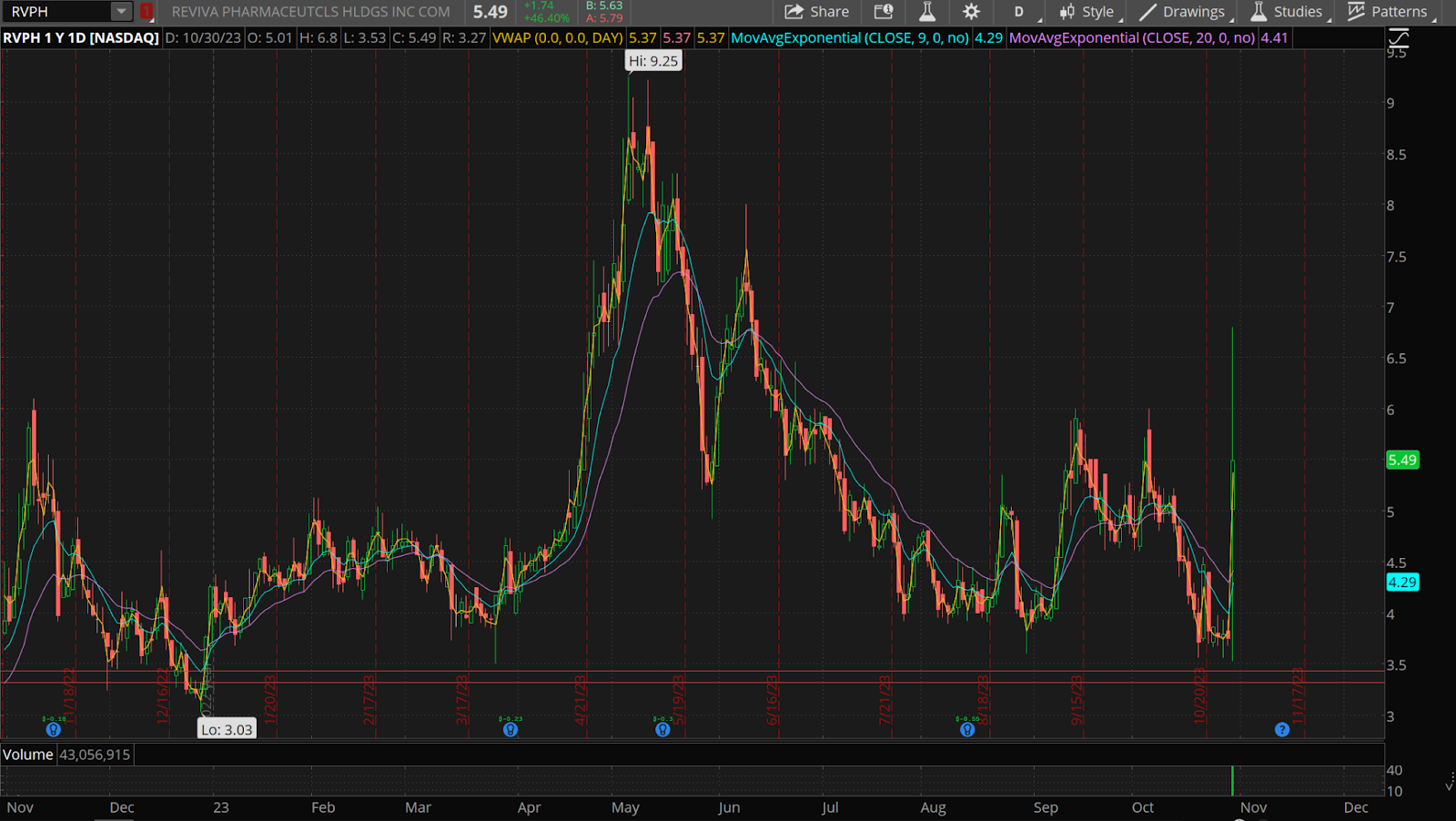Image resolution: width=1456 pixels, height=821 pixels.
Task: Click the price axis scale icon
Action: tap(1398, 38)
